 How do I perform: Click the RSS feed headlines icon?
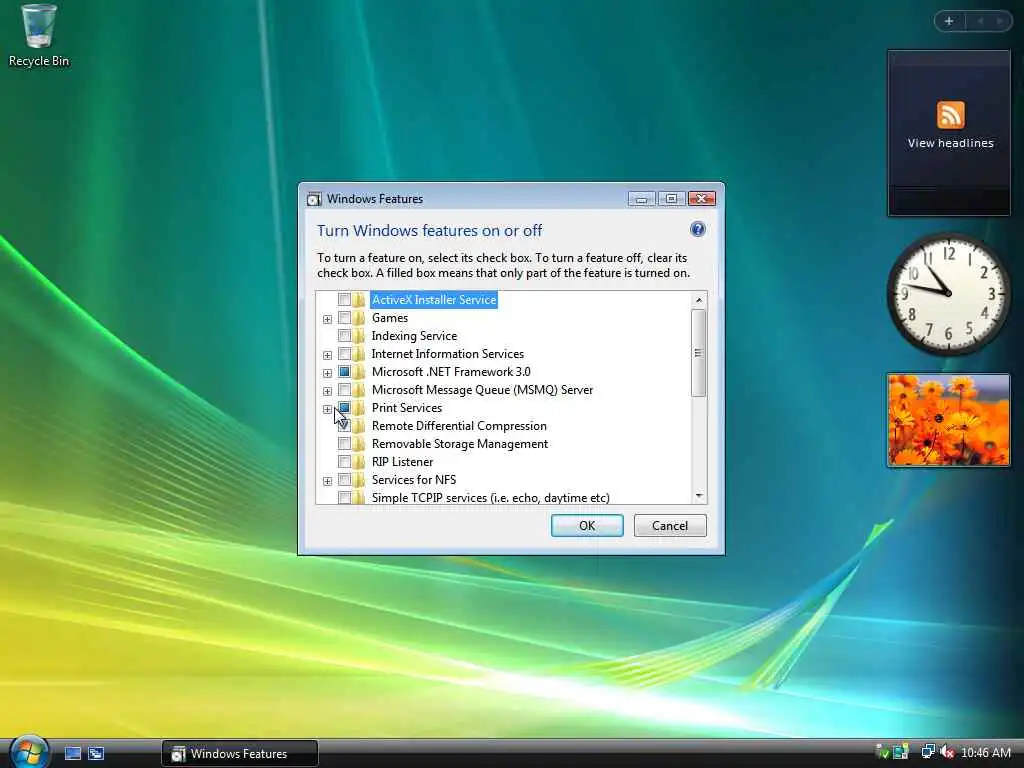click(x=950, y=115)
